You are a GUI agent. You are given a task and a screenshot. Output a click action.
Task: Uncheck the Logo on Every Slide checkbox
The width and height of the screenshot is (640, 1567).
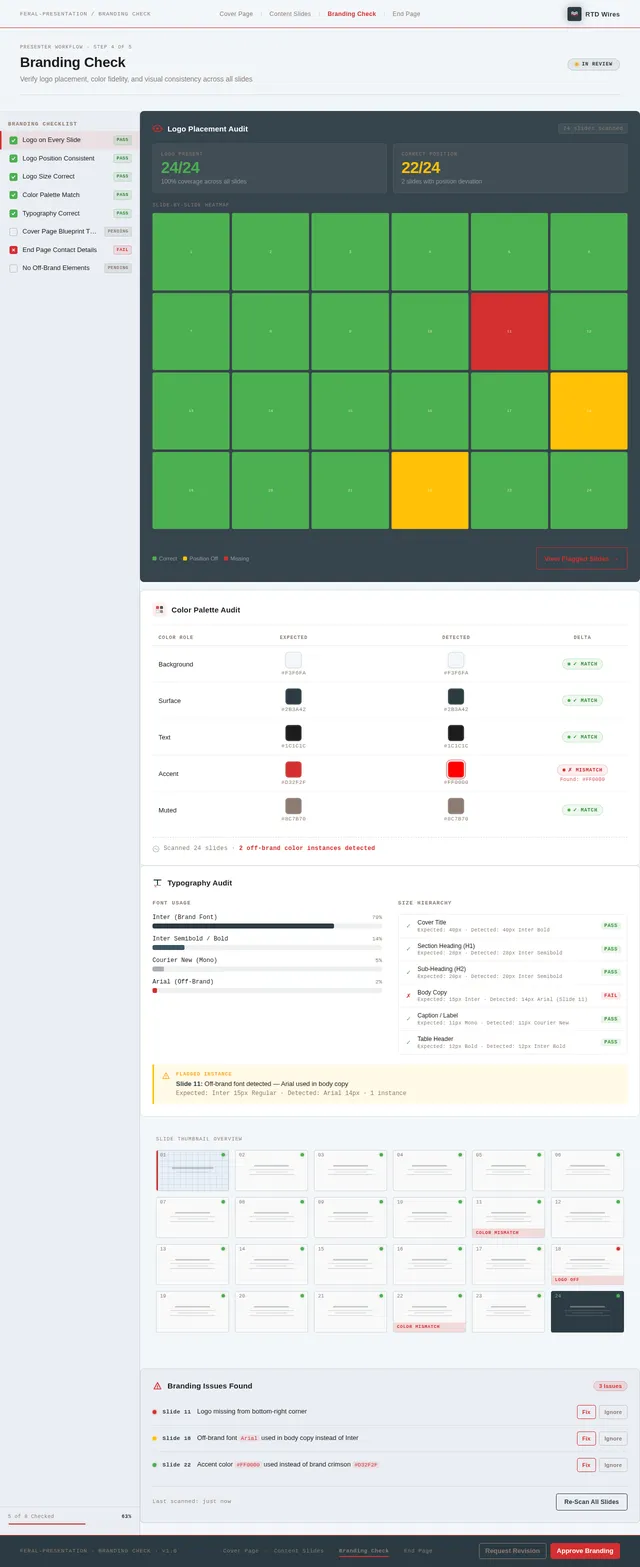pyautogui.click(x=13, y=140)
